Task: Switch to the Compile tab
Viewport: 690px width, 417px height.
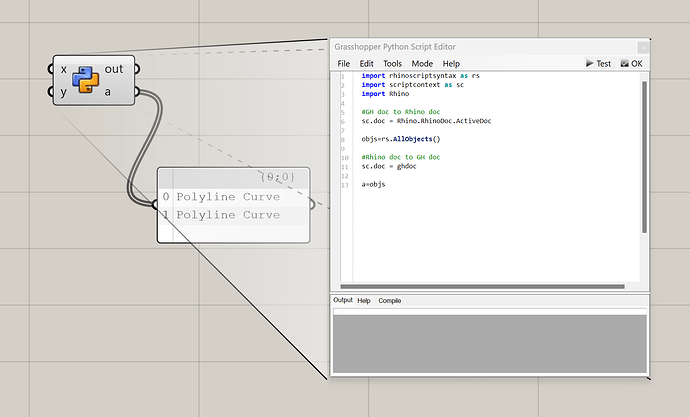Action: [390, 301]
